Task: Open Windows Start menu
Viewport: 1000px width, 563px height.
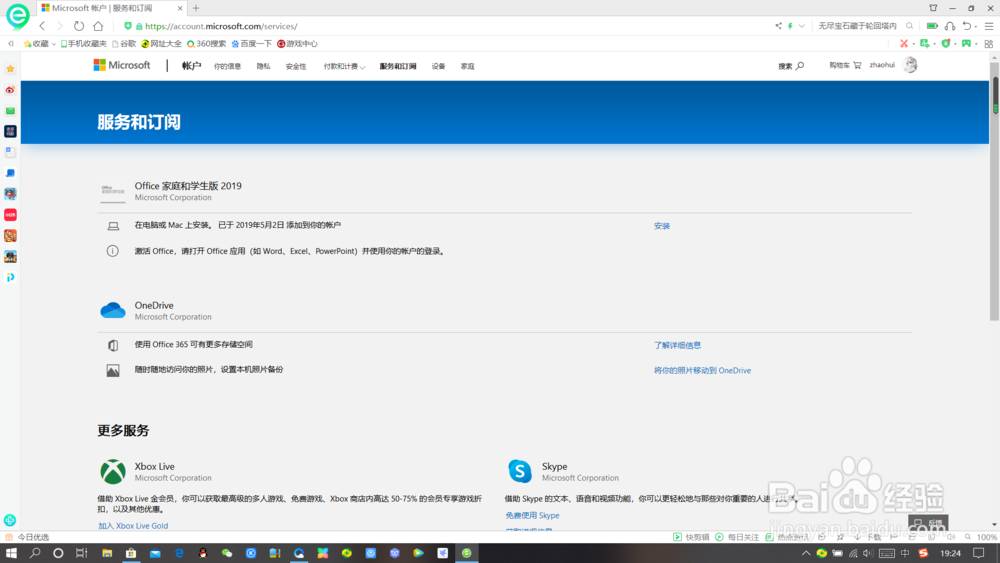Action: click(11, 553)
